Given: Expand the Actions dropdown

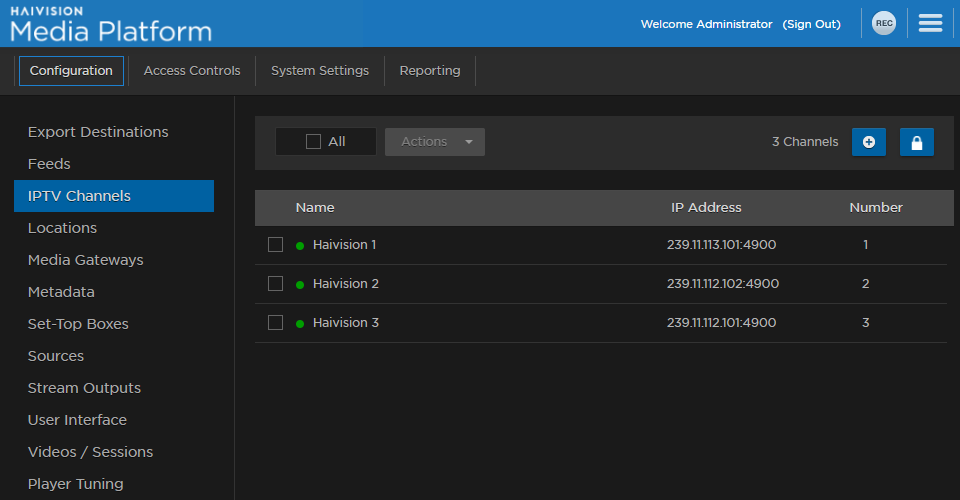Looking at the screenshot, I should coord(435,142).
